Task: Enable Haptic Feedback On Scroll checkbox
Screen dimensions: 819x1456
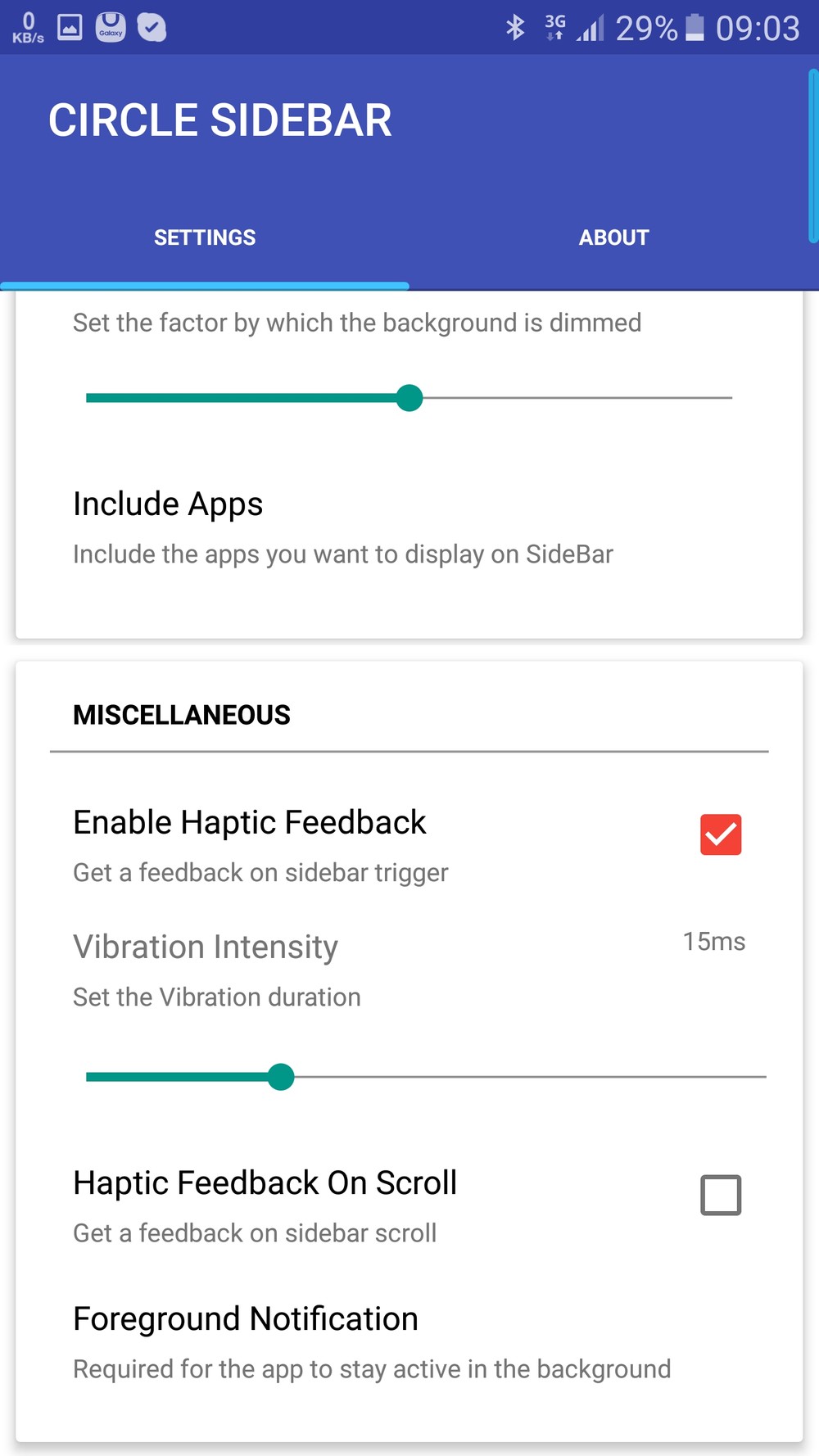Action: point(721,1195)
